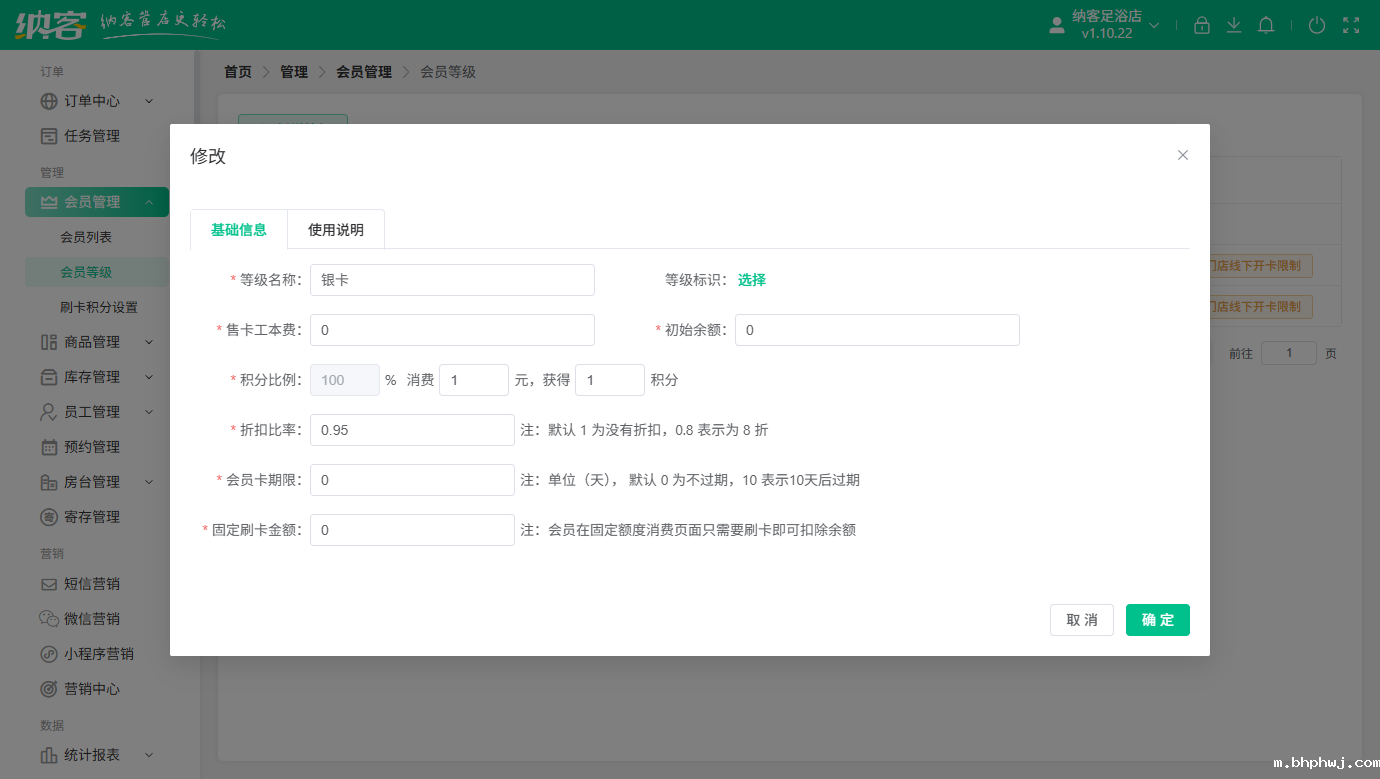Expand the 订单中心 menu arrow
The width and height of the screenshot is (1380, 779).
[149, 101]
